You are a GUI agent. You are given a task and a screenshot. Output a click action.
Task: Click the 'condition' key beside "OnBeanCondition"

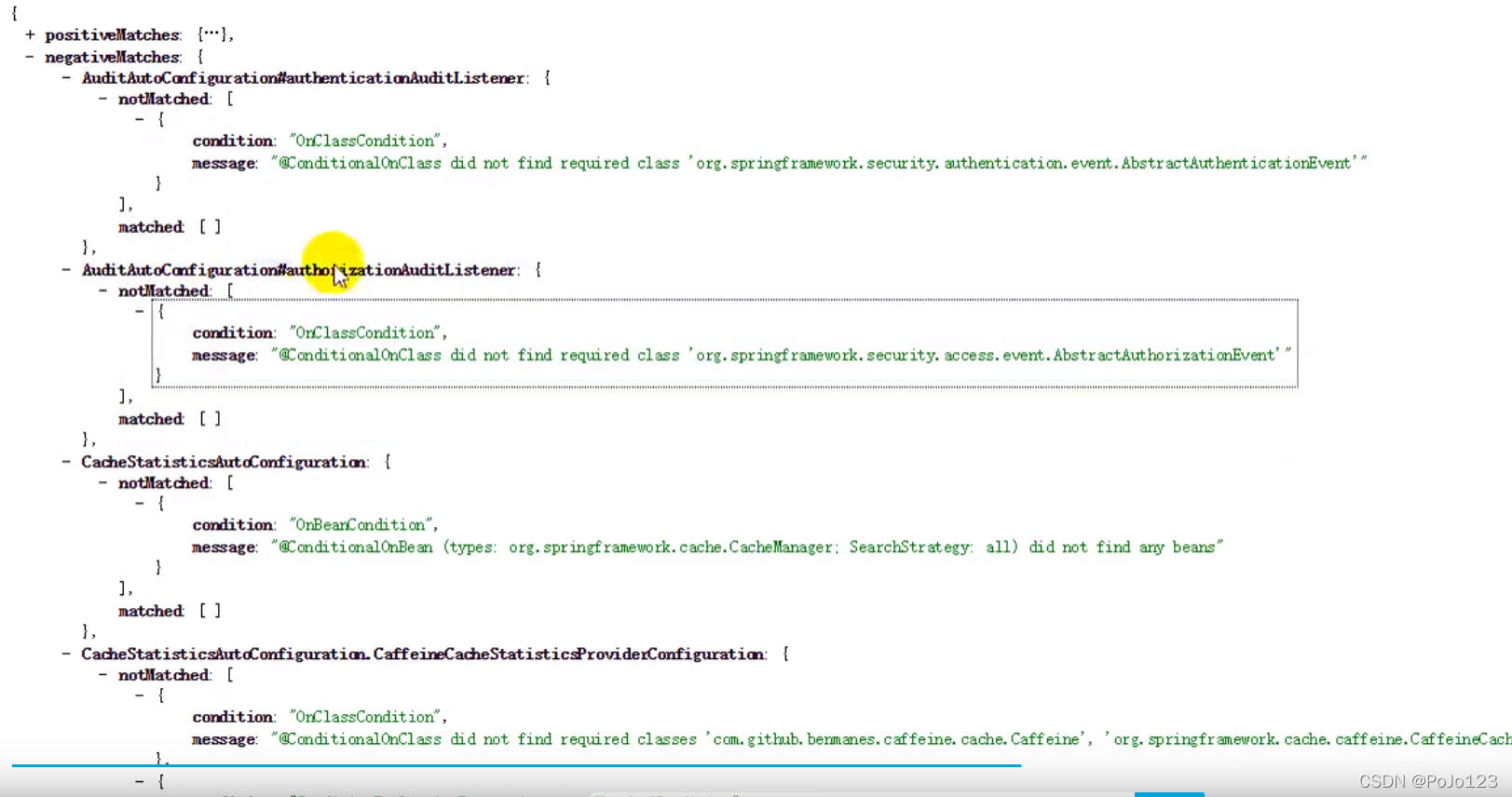tap(233, 524)
